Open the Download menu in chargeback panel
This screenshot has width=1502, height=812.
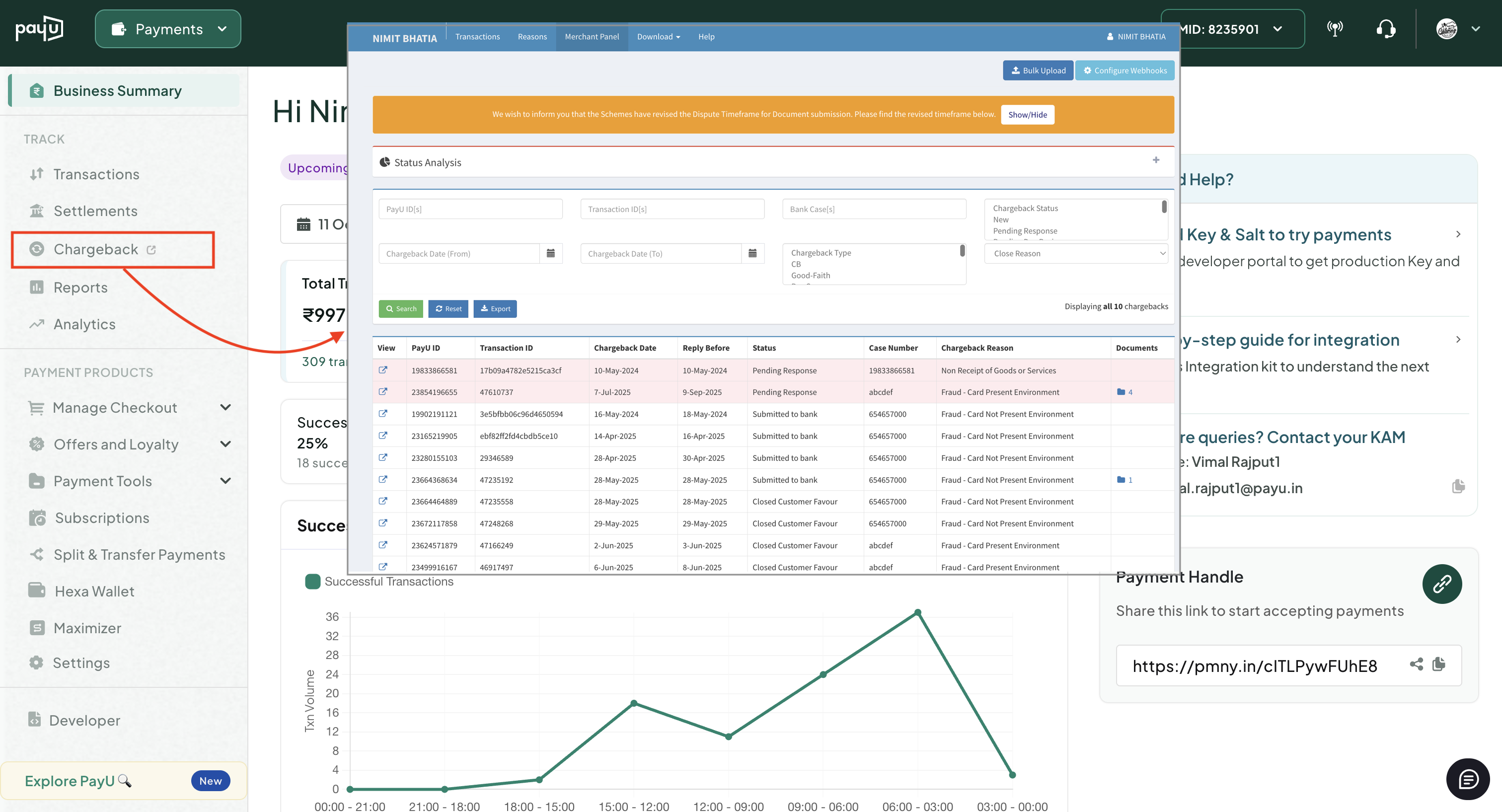(658, 37)
